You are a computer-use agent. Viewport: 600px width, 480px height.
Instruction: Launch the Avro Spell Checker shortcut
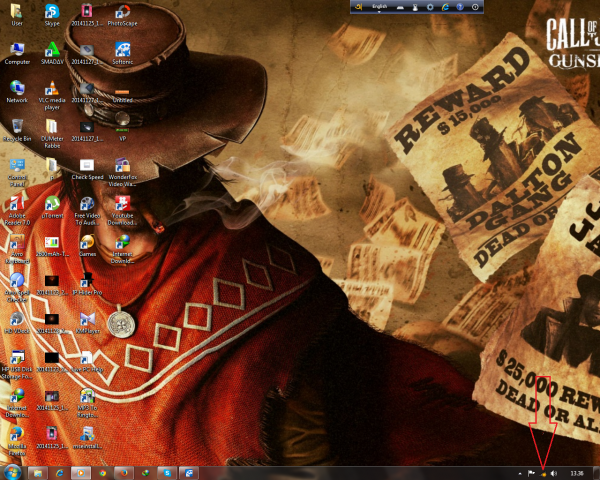coord(17,288)
